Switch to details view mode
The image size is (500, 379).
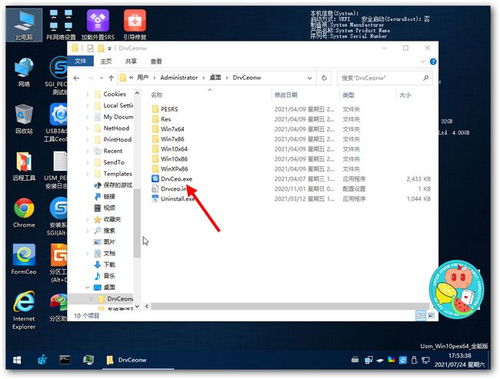point(421,315)
